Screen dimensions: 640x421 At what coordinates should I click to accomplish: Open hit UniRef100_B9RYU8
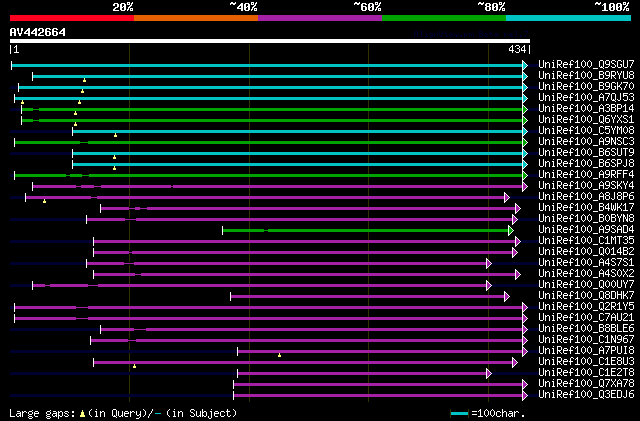(x=586, y=75)
